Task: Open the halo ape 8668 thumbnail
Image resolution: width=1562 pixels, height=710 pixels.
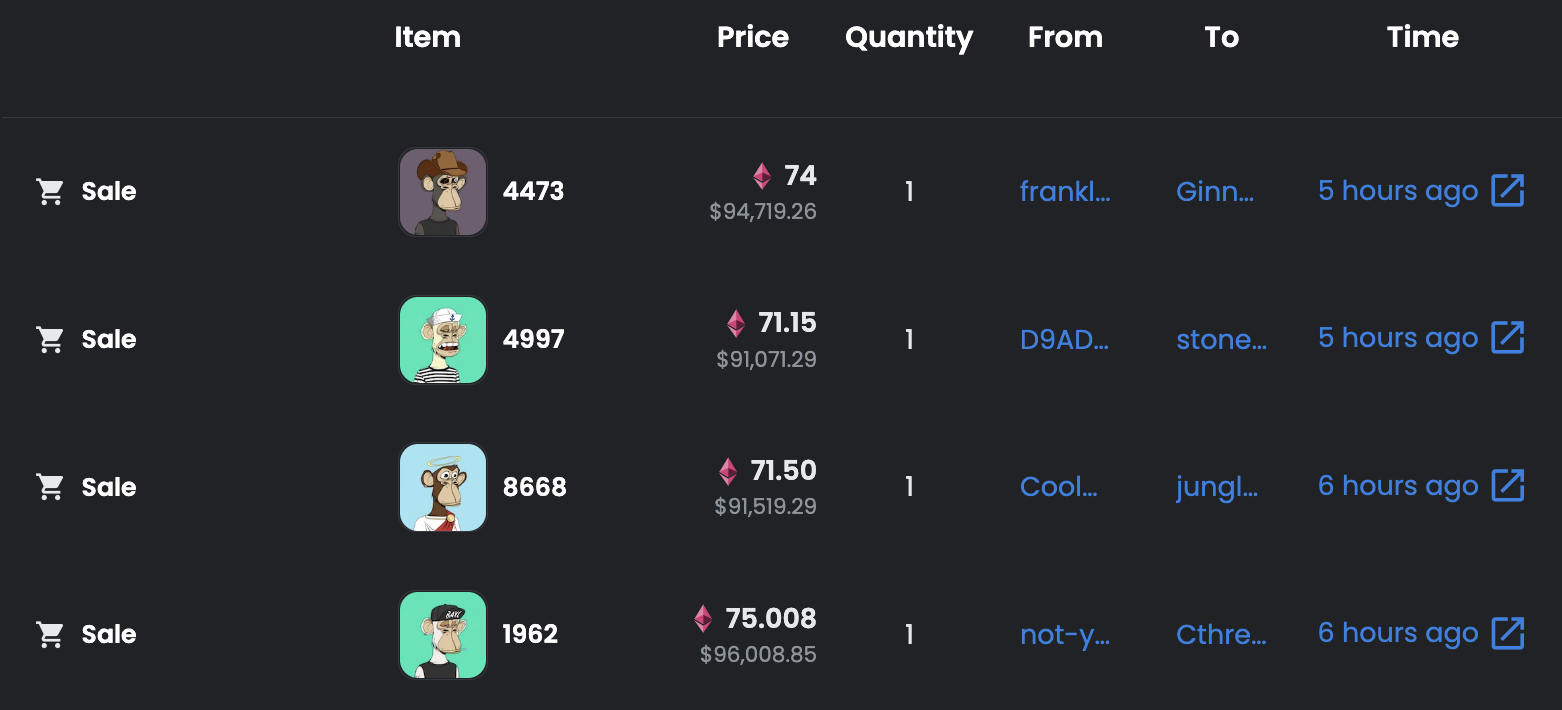Action: [x=443, y=487]
